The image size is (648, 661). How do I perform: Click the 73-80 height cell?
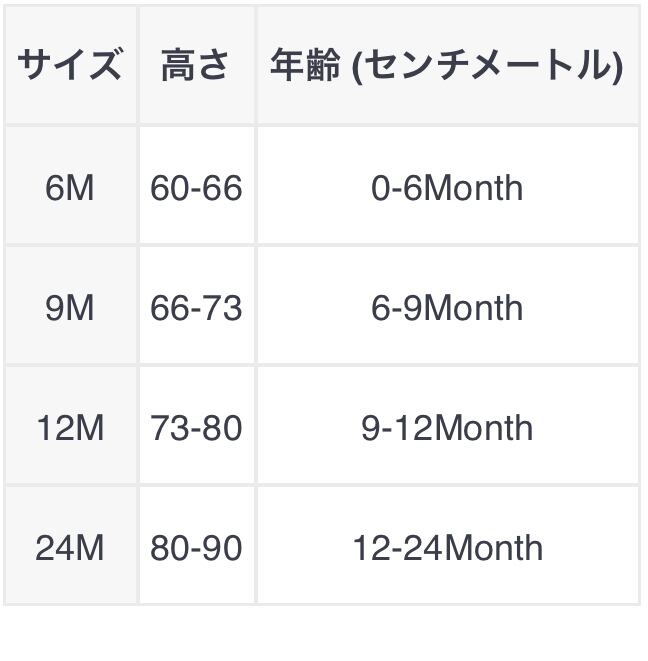[x=196, y=428]
